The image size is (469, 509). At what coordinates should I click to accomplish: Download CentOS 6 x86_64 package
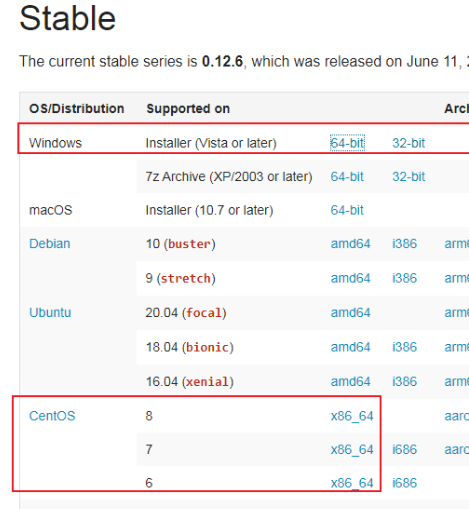(352, 483)
